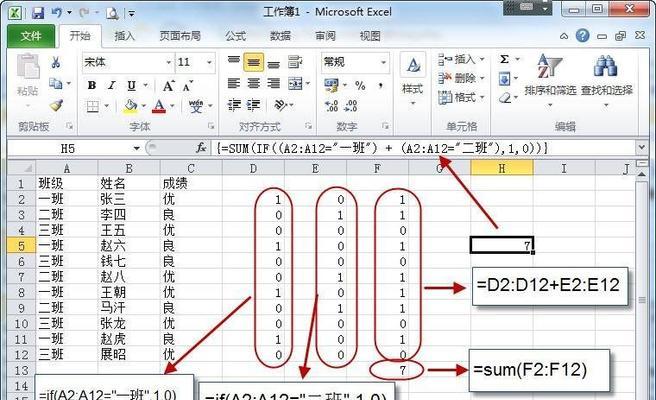Switch to the 数据 Data tab
656x400 pixels.
pyautogui.click(x=280, y=36)
